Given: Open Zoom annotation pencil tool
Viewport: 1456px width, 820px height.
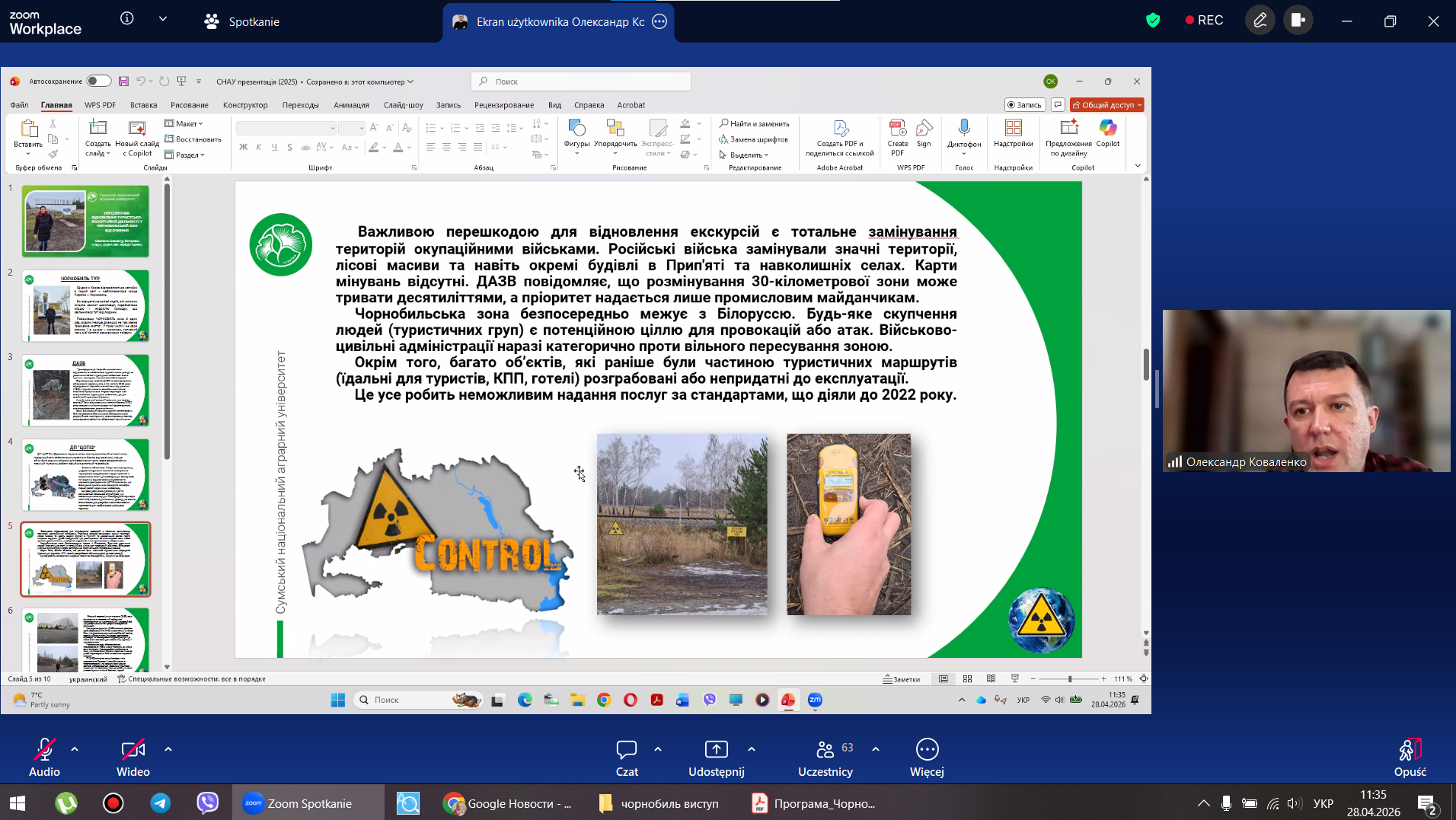Looking at the screenshot, I should pyautogui.click(x=1260, y=21).
